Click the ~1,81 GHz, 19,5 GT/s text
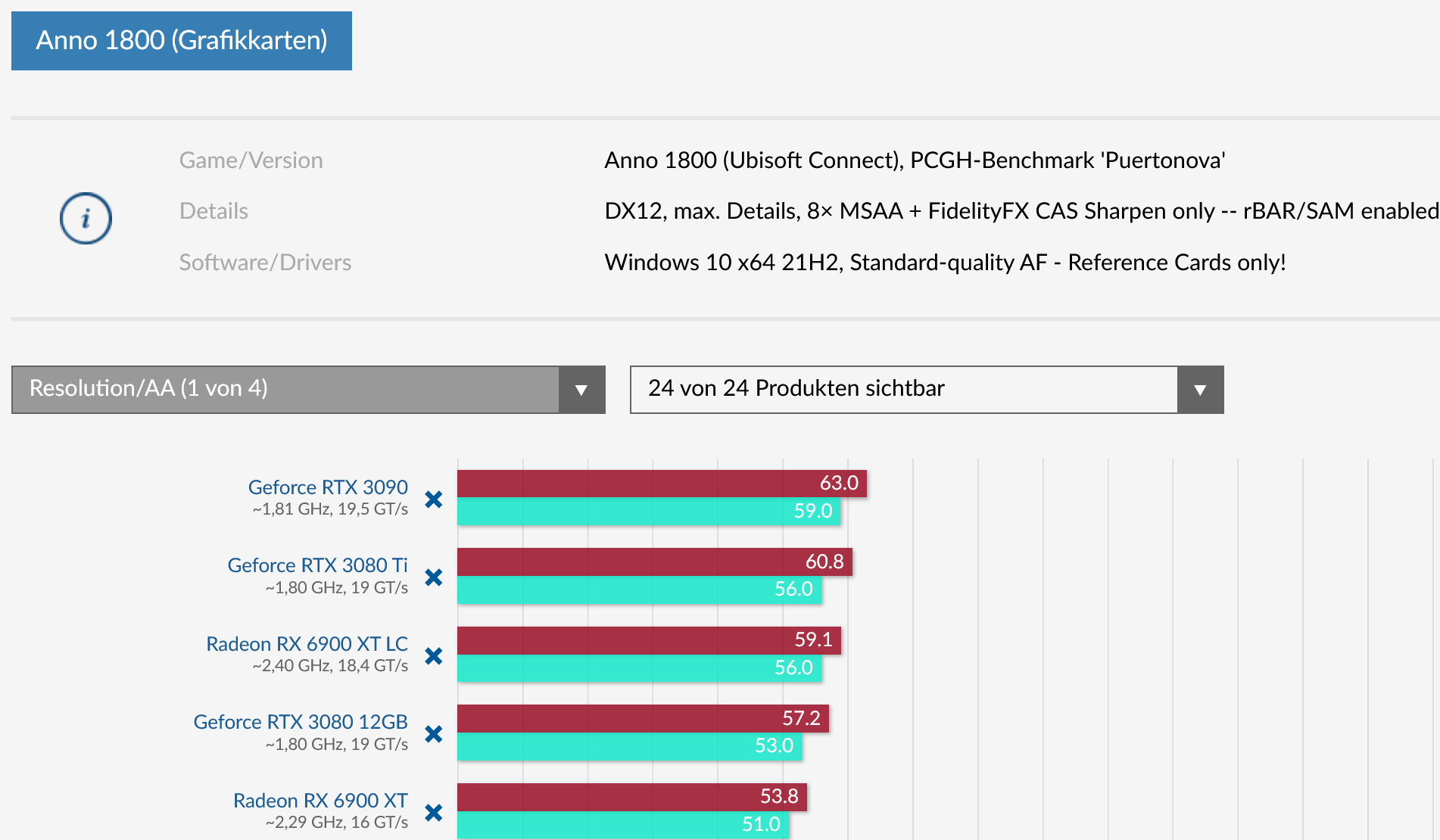The width and height of the screenshot is (1440, 840). (x=330, y=509)
